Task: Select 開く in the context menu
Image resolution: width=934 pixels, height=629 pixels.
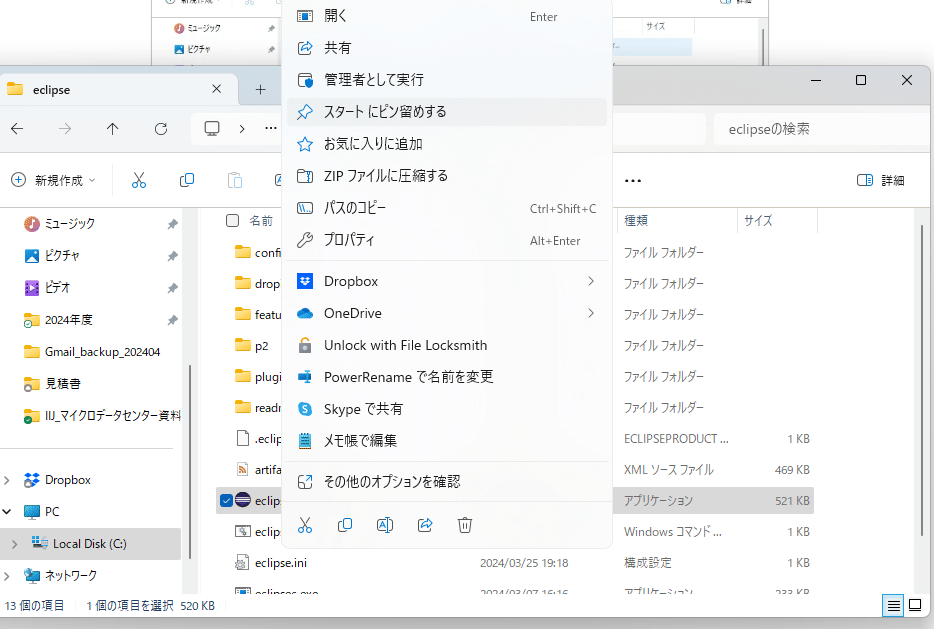Action: point(447,17)
